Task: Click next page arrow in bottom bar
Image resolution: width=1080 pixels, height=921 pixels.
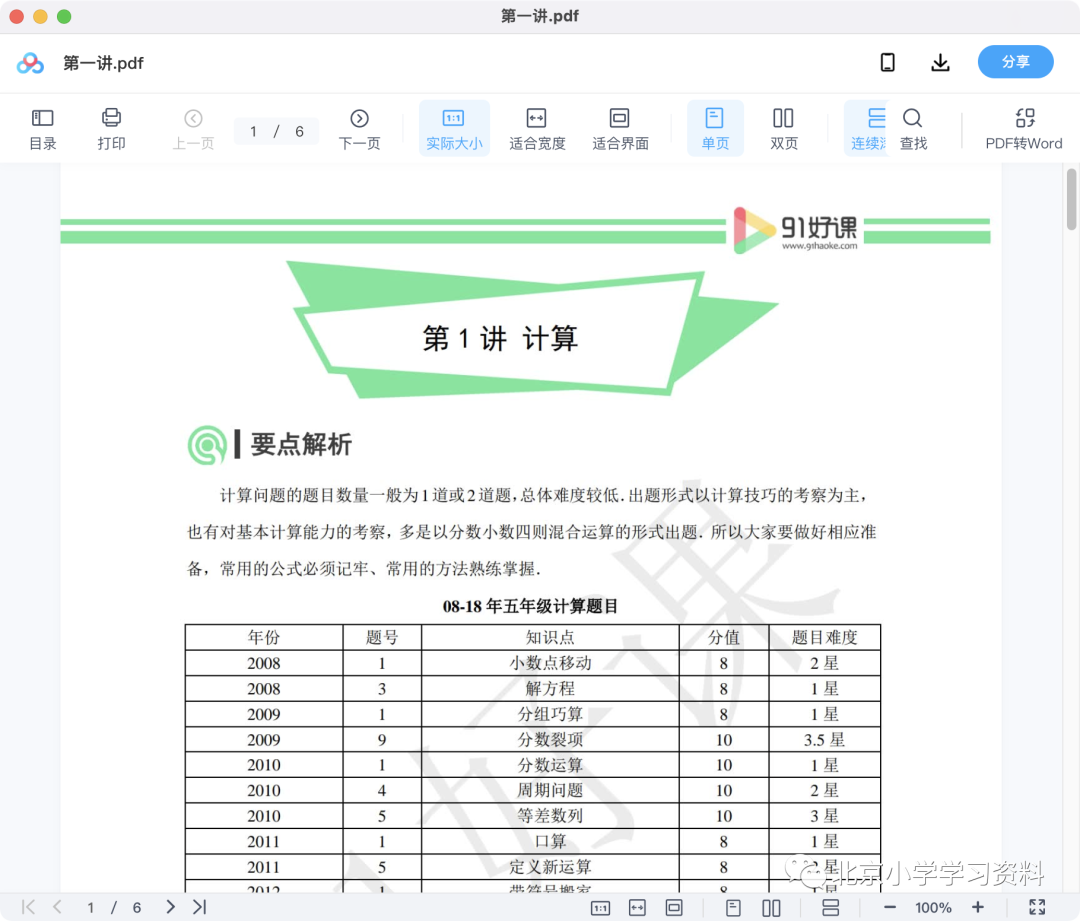Action: click(170, 907)
